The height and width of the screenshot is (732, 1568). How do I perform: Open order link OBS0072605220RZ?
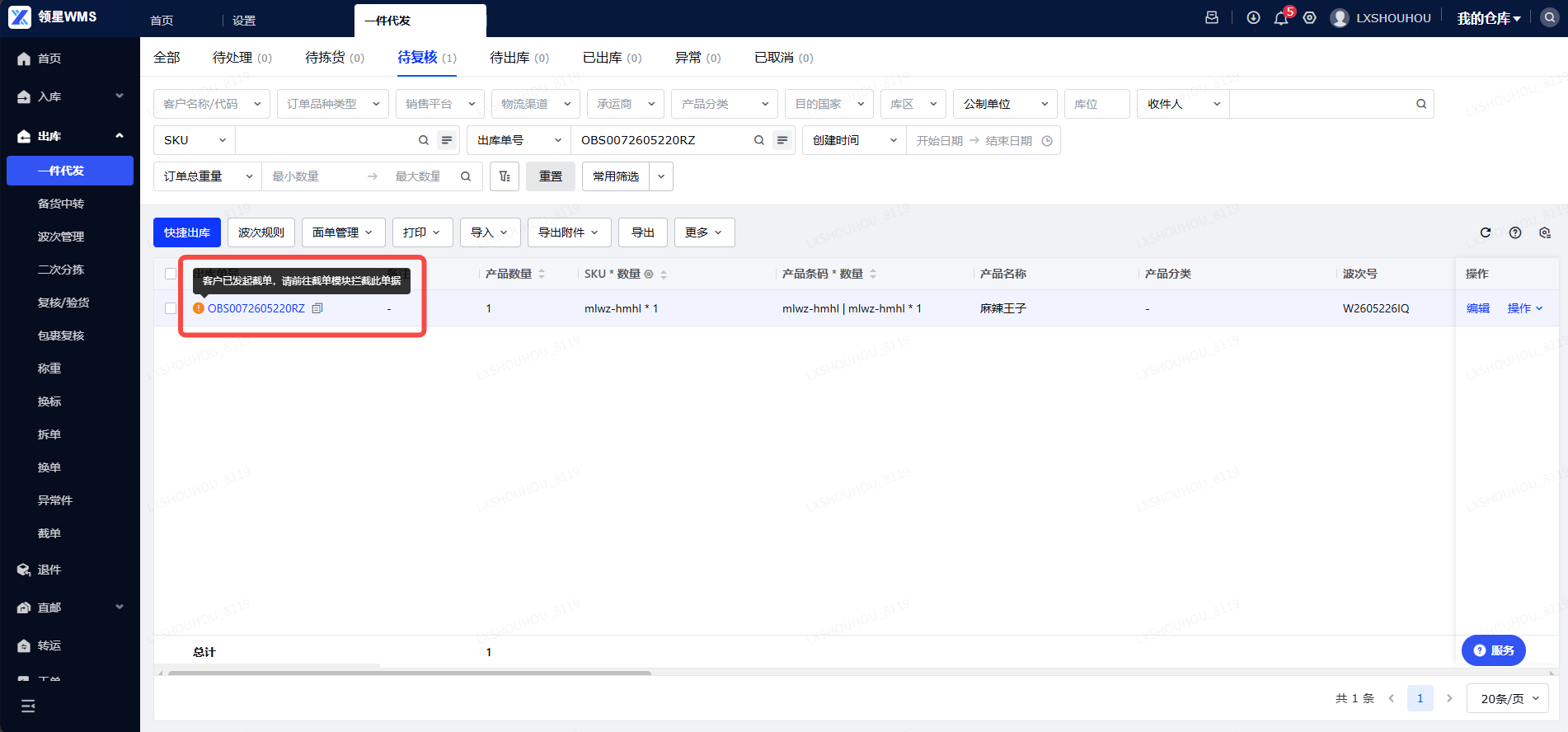[256, 308]
